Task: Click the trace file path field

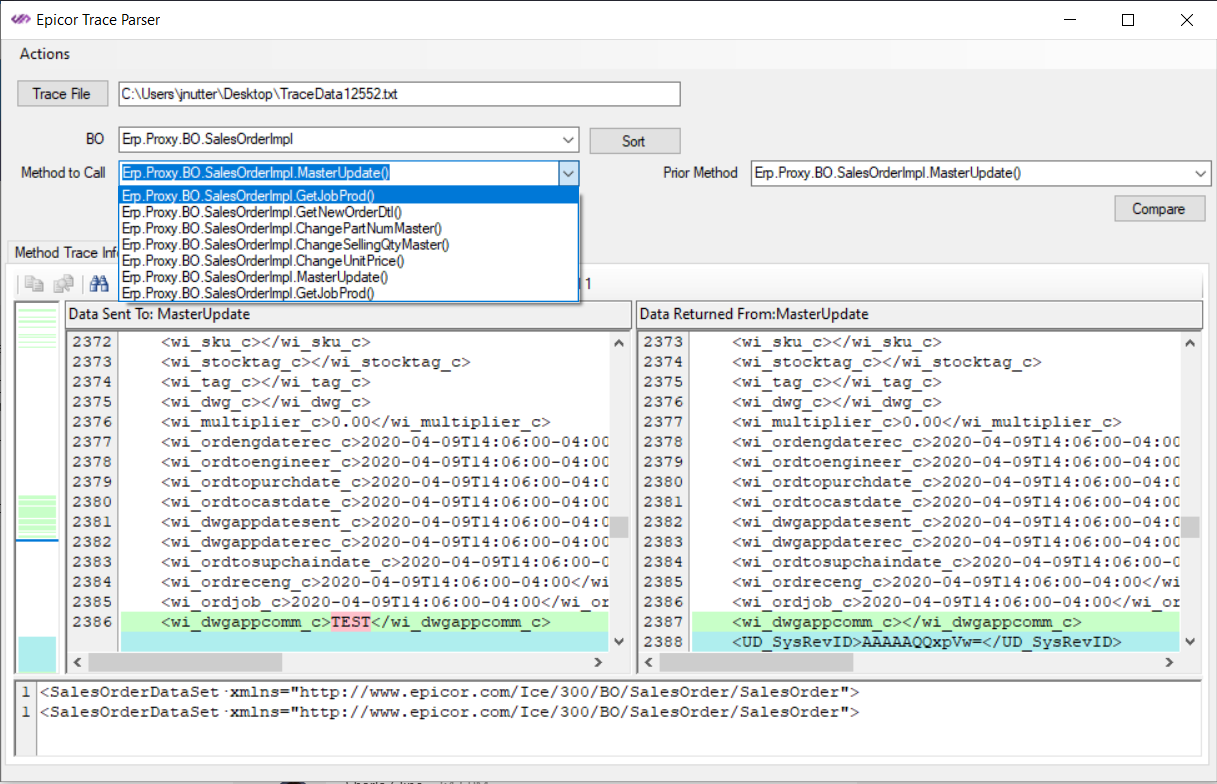Action: (x=399, y=94)
